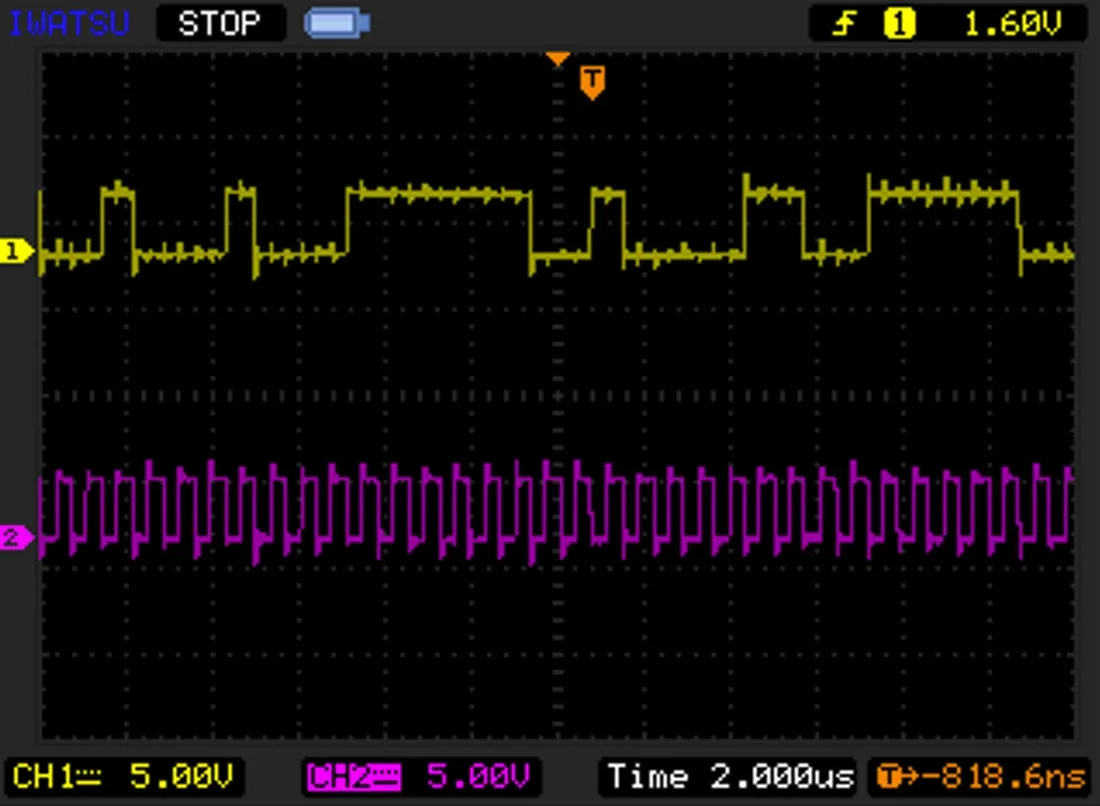
Task: Click the small orange trigger triangle at top
Action: 558,59
